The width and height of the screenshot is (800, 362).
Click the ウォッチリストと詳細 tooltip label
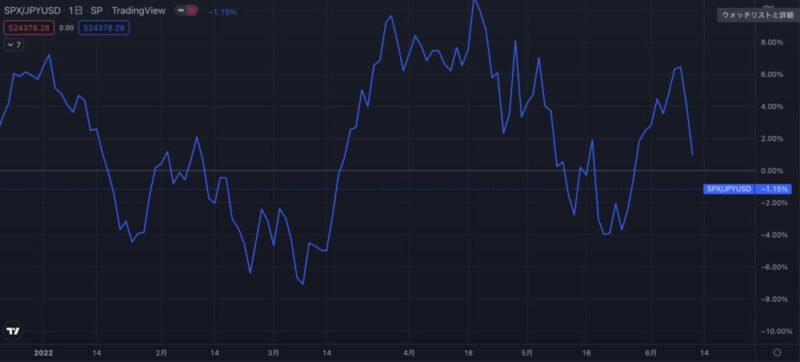[757, 15]
